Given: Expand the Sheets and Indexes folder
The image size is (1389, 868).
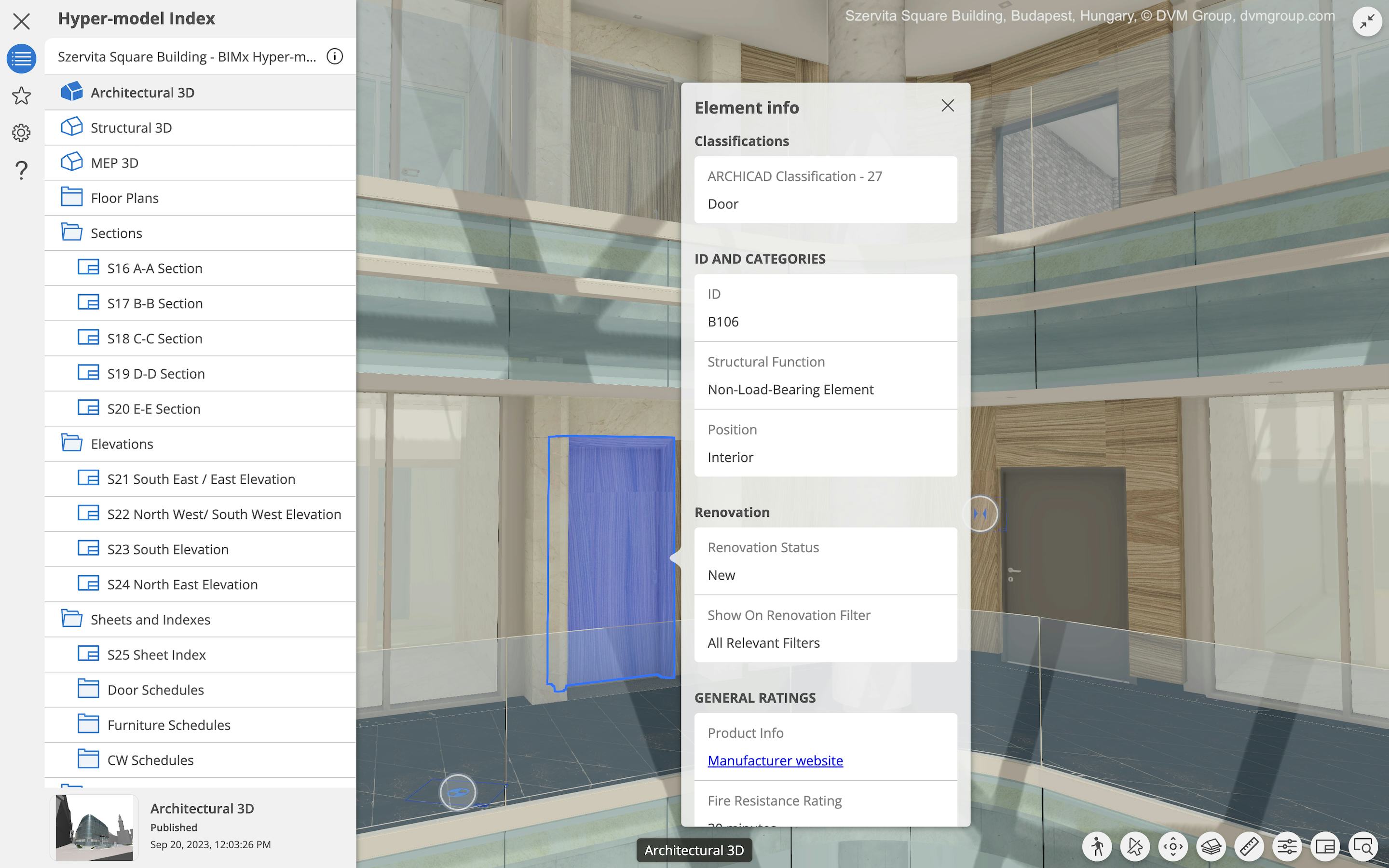Looking at the screenshot, I should [x=150, y=620].
